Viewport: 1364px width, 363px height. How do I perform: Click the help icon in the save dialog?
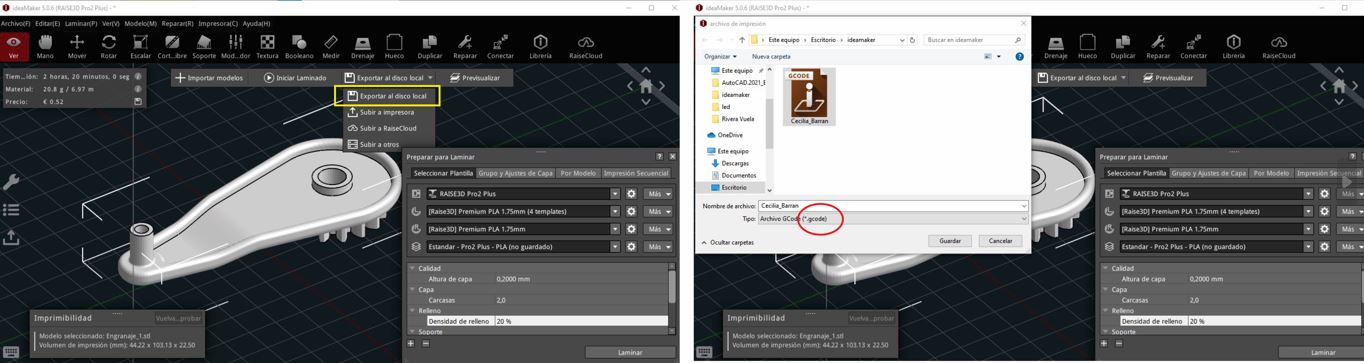coord(1019,56)
